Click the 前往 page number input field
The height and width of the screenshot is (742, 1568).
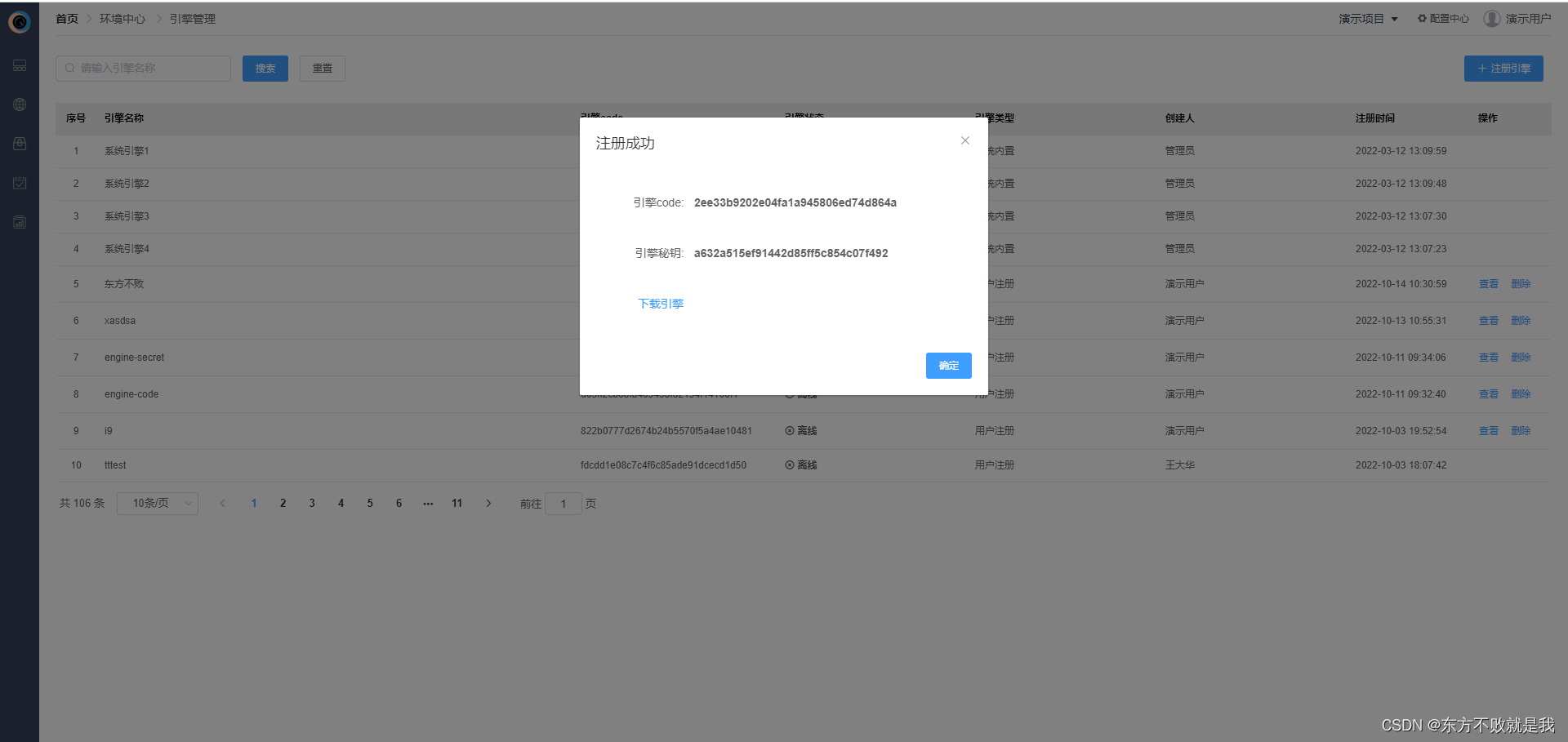563,504
